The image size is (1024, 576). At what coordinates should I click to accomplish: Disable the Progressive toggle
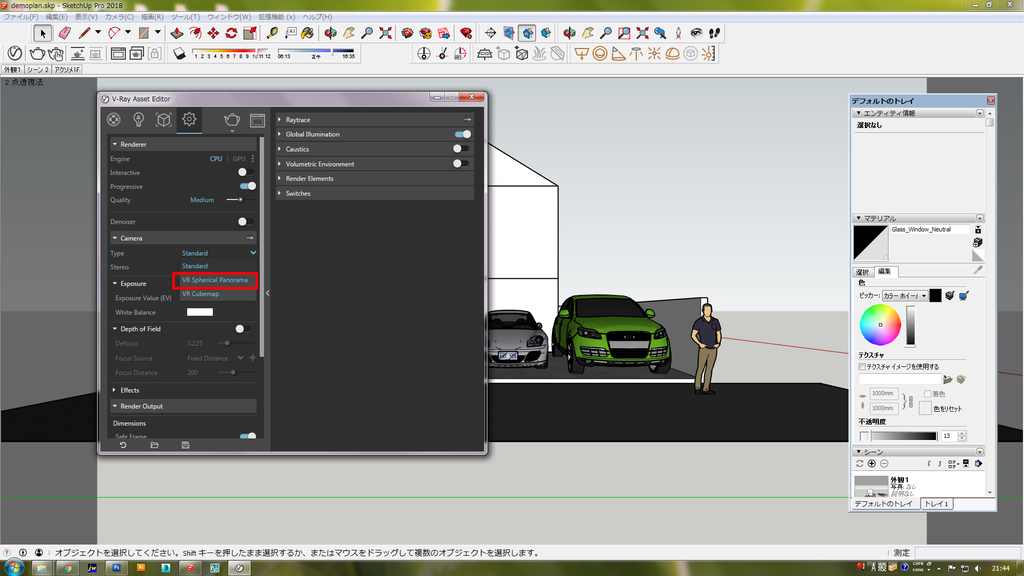[247, 186]
